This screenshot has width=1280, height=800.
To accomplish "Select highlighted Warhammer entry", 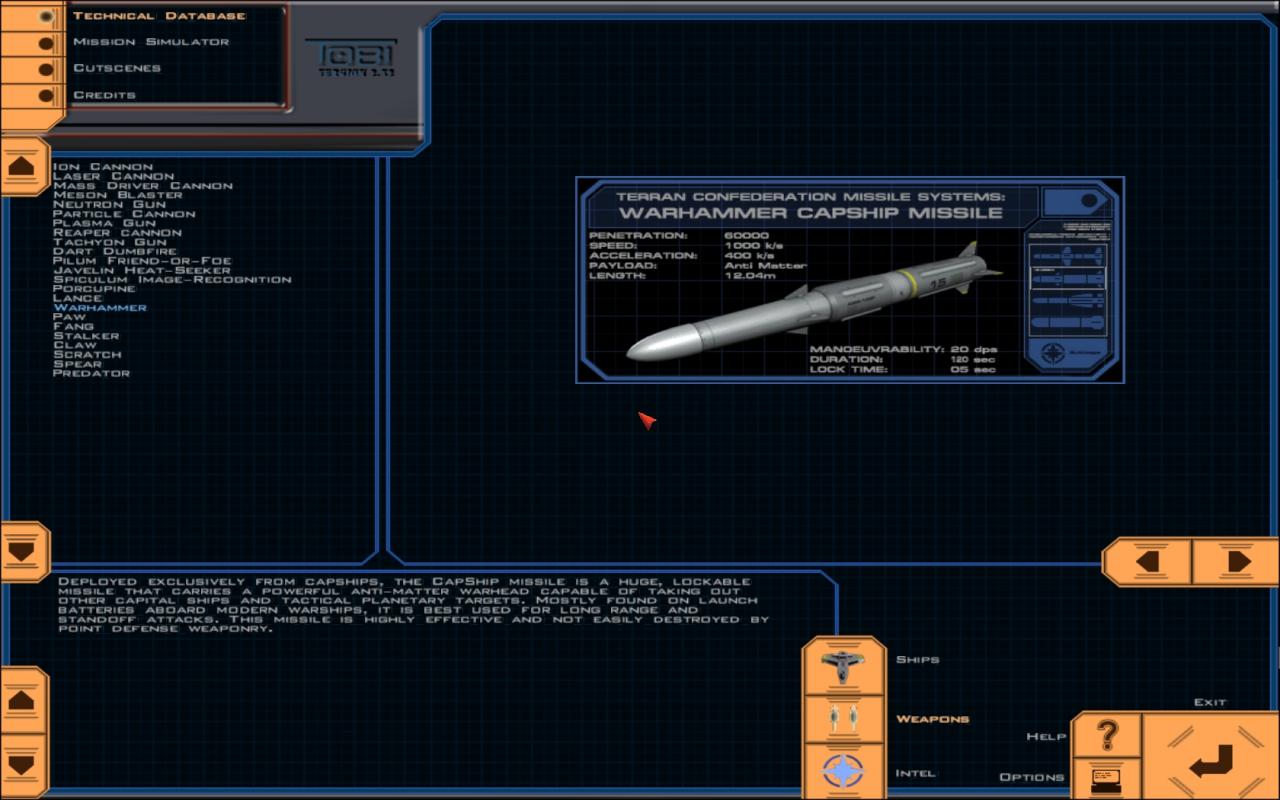I will coord(100,308).
